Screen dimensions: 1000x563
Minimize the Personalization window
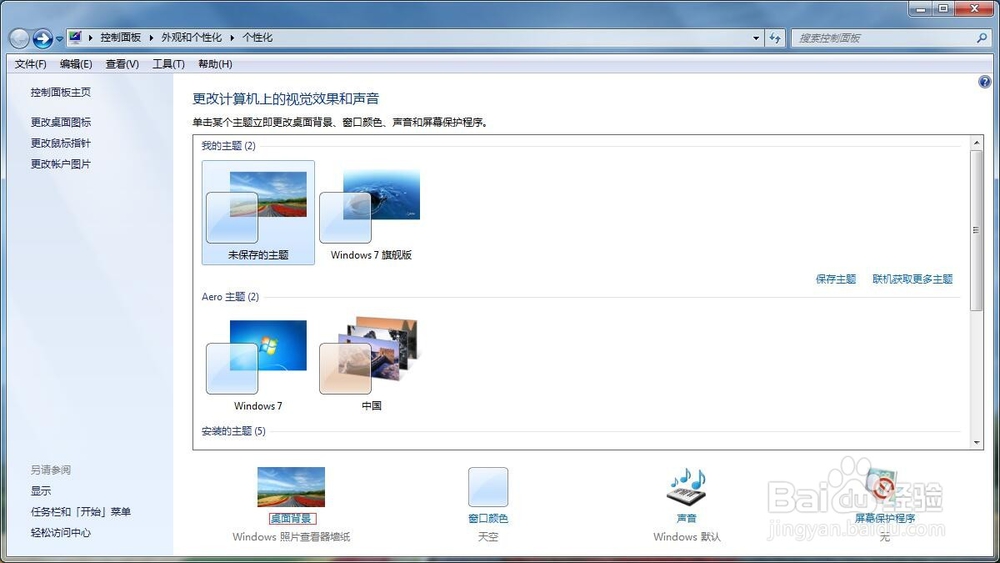[920, 8]
